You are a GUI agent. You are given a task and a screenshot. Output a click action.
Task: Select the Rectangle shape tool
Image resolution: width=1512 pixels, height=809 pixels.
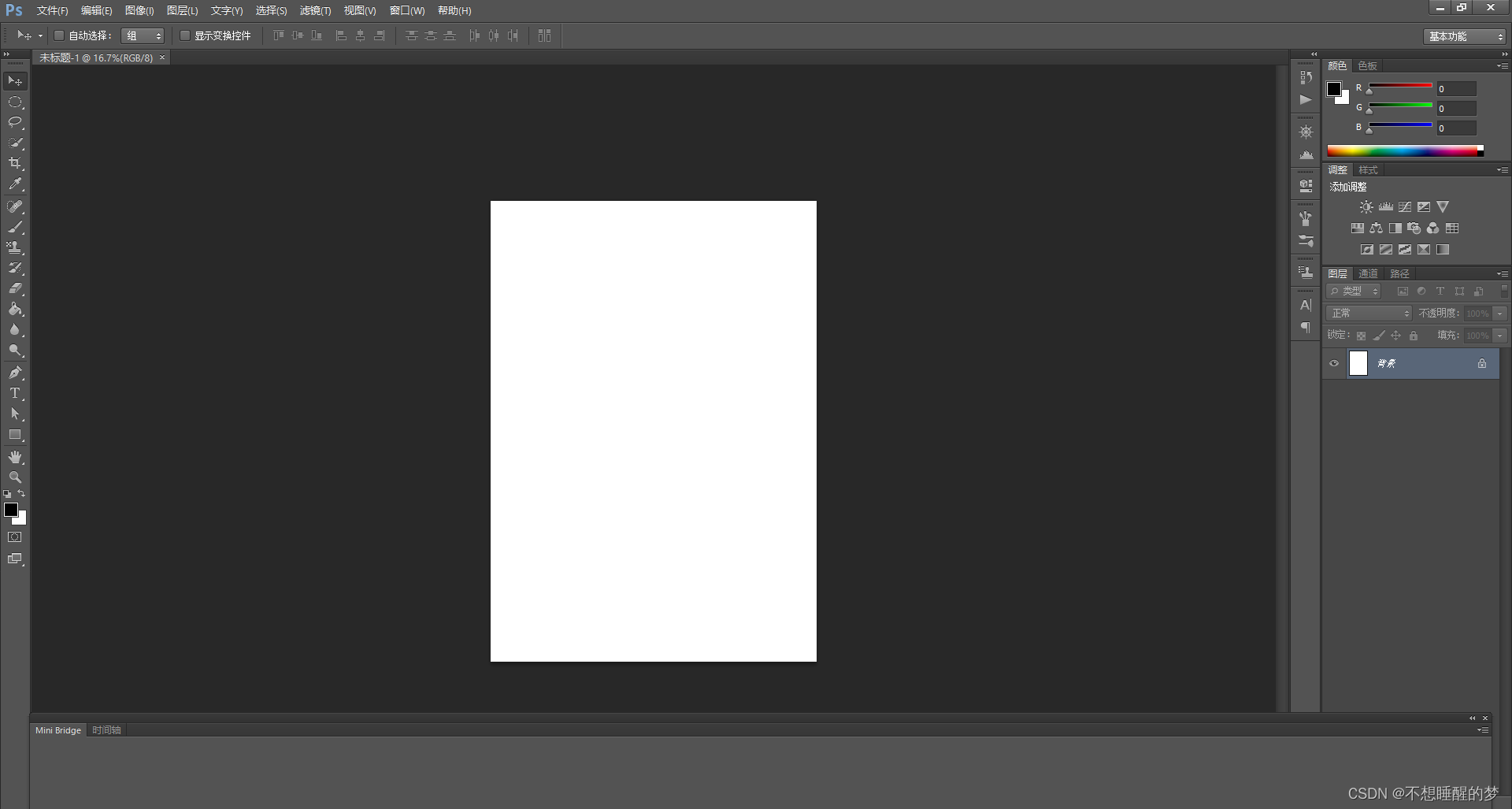coord(15,435)
